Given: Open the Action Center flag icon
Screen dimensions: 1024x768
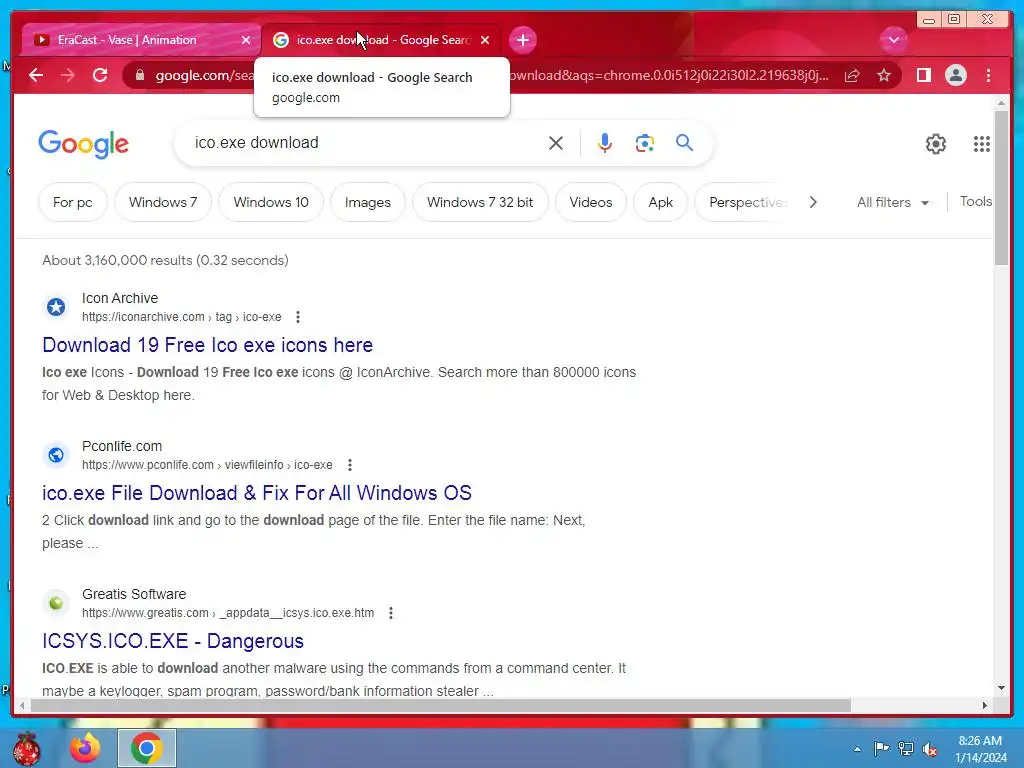Looking at the screenshot, I should pos(881,748).
